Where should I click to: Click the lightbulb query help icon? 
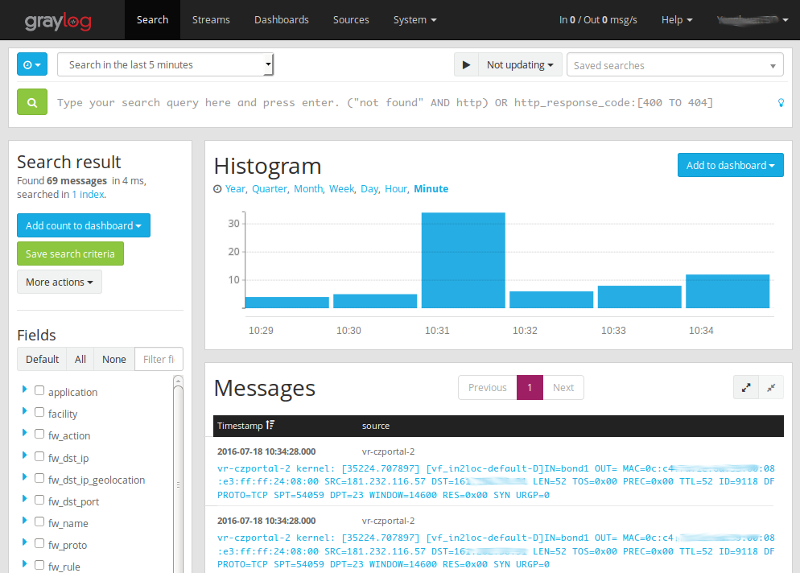780,103
